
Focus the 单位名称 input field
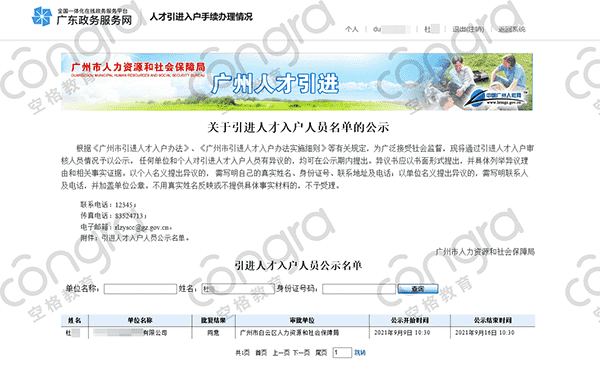point(140,289)
